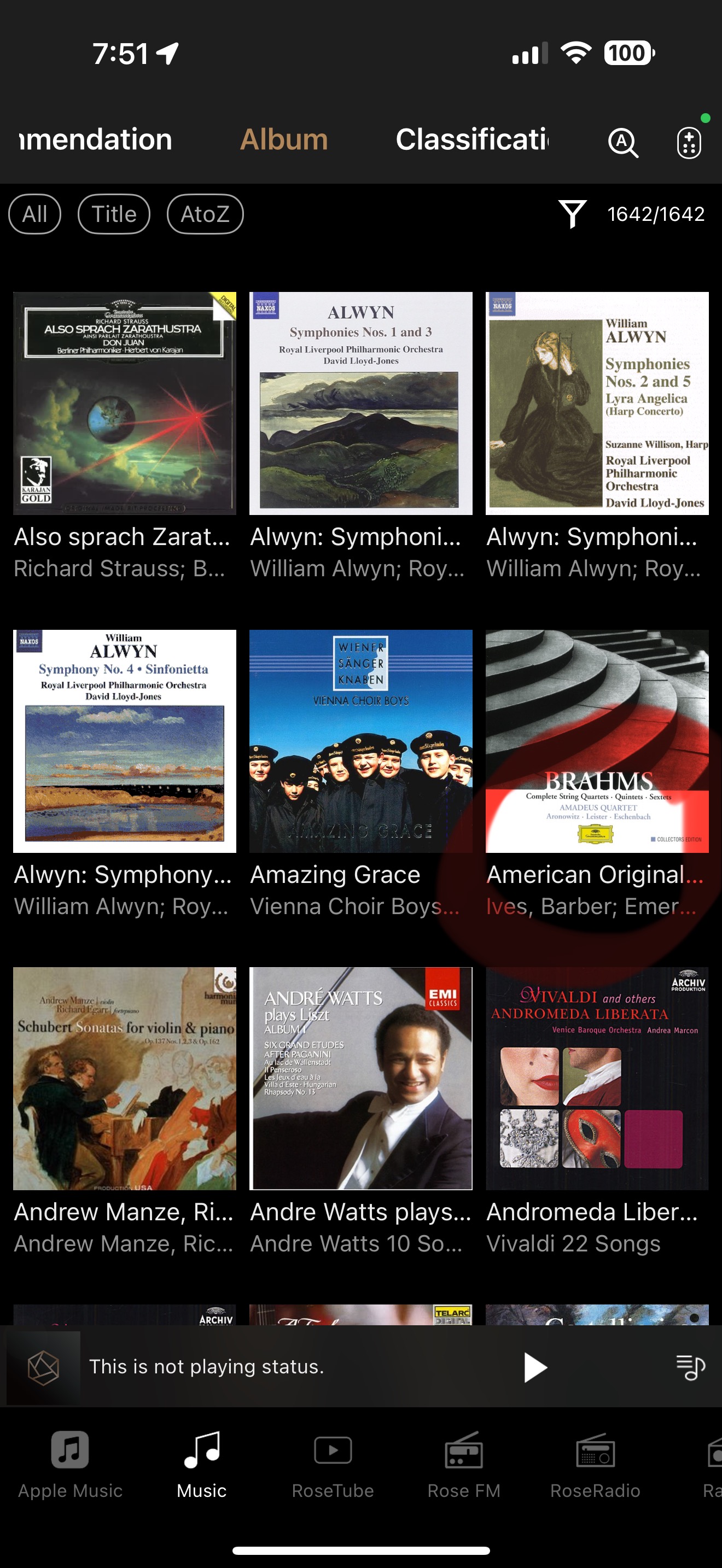The height and width of the screenshot is (1568, 722).
Task: Toggle the Title sort chip
Action: pyautogui.click(x=114, y=214)
